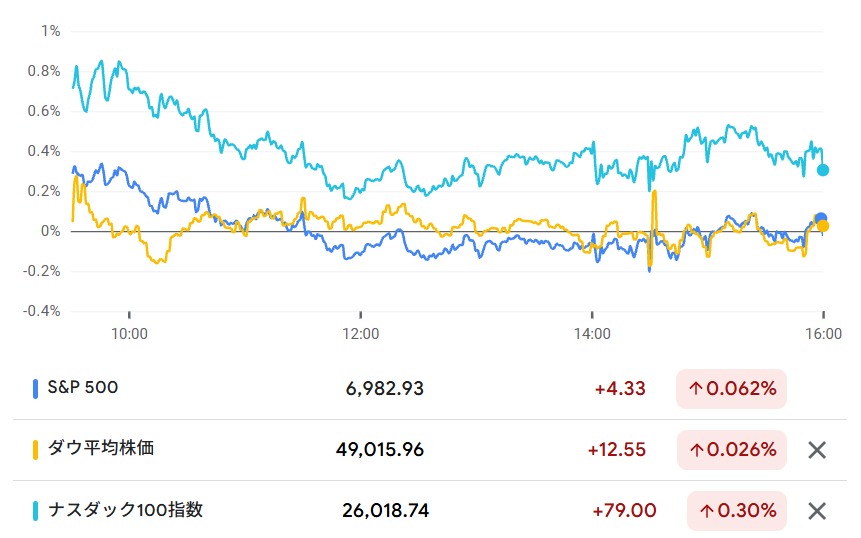Click the Dow change value +12.55

616,450
